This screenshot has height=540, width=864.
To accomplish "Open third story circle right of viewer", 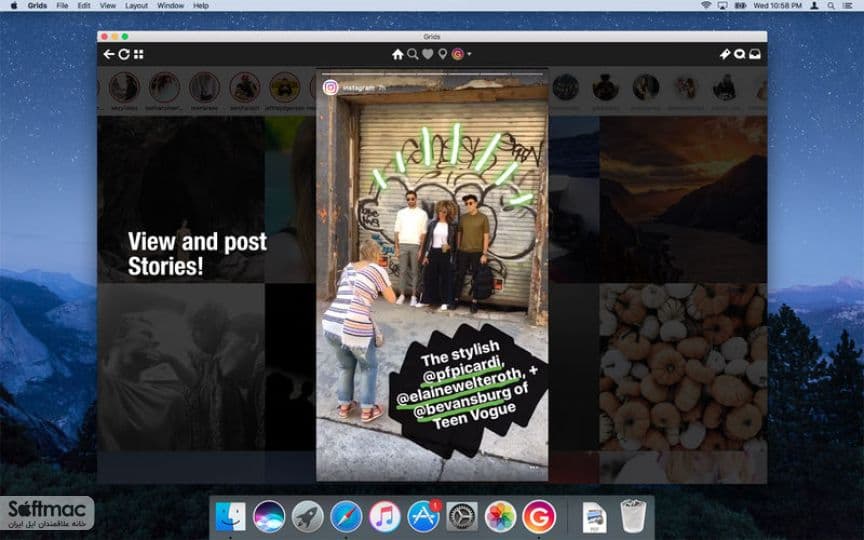I will [646, 87].
